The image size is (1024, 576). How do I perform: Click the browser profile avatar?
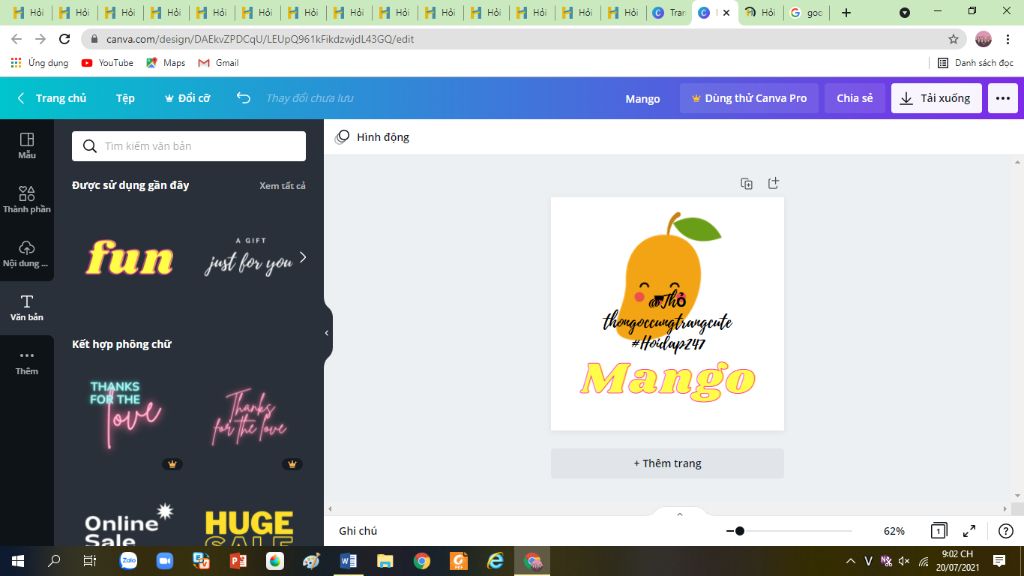pos(983,39)
